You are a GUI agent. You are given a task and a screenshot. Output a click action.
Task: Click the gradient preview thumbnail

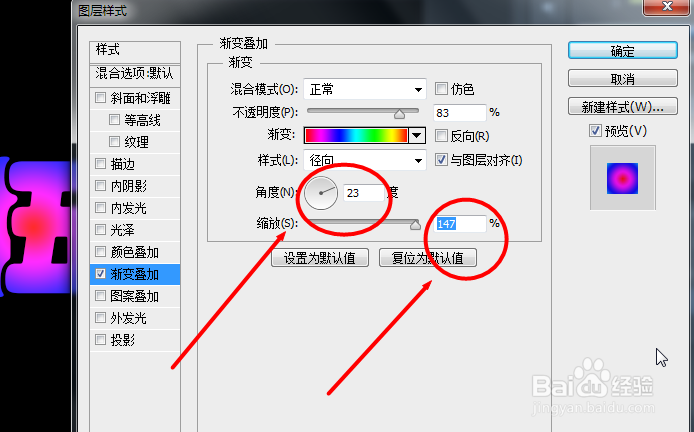[x=622, y=178]
